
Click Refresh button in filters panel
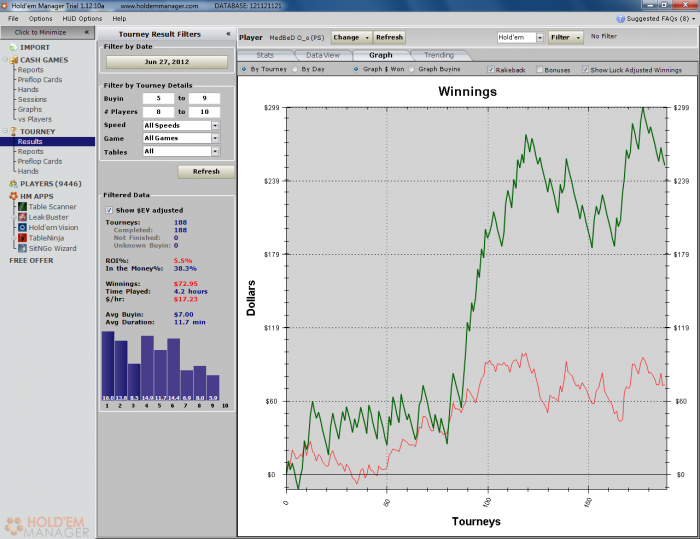[206, 171]
